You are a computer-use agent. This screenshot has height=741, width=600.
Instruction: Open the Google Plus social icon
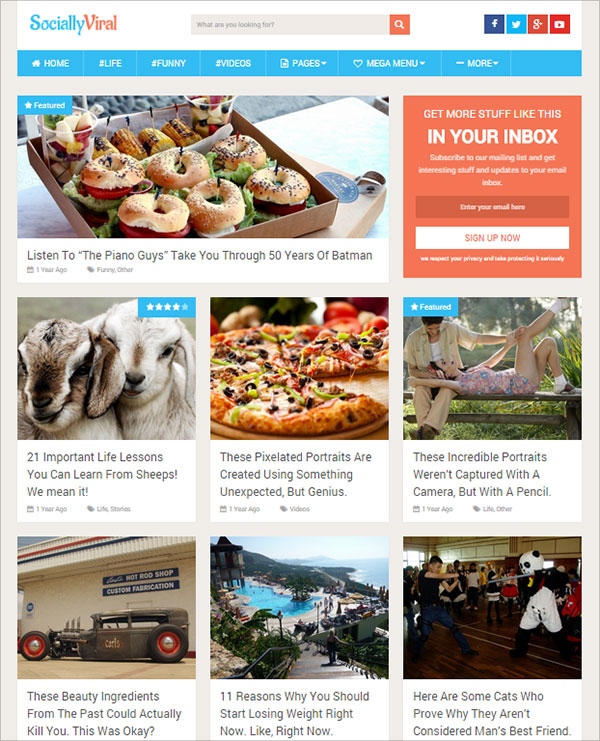coord(538,24)
